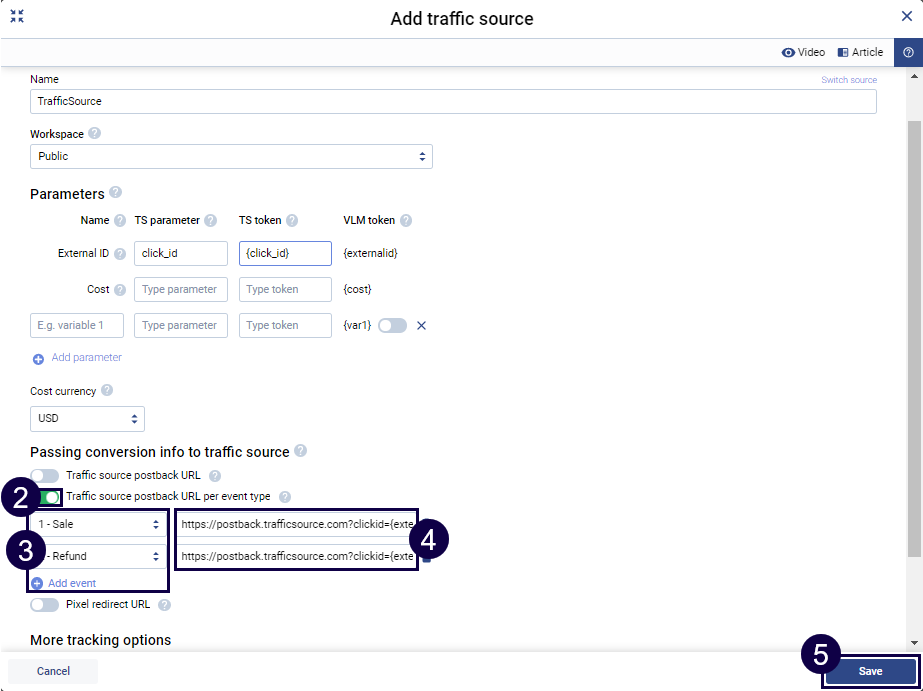Screen dimensions: 923x691
Task: Click help icon next to Cost currency
Action: pos(107,390)
